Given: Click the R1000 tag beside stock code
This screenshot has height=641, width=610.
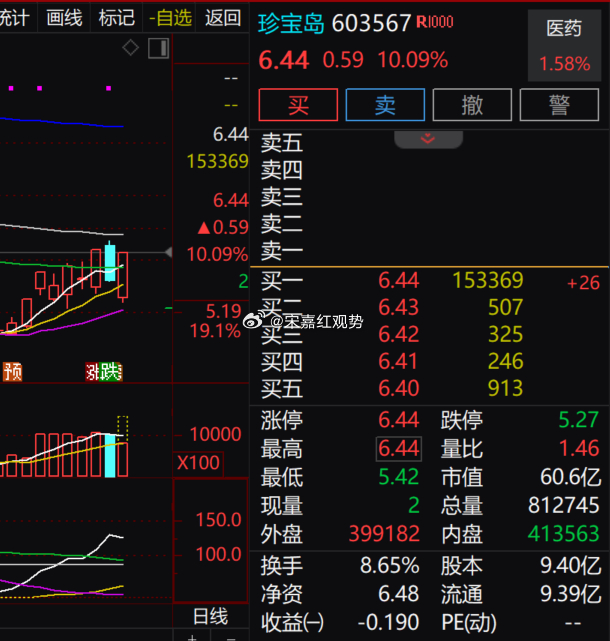Looking at the screenshot, I should coord(435,21).
